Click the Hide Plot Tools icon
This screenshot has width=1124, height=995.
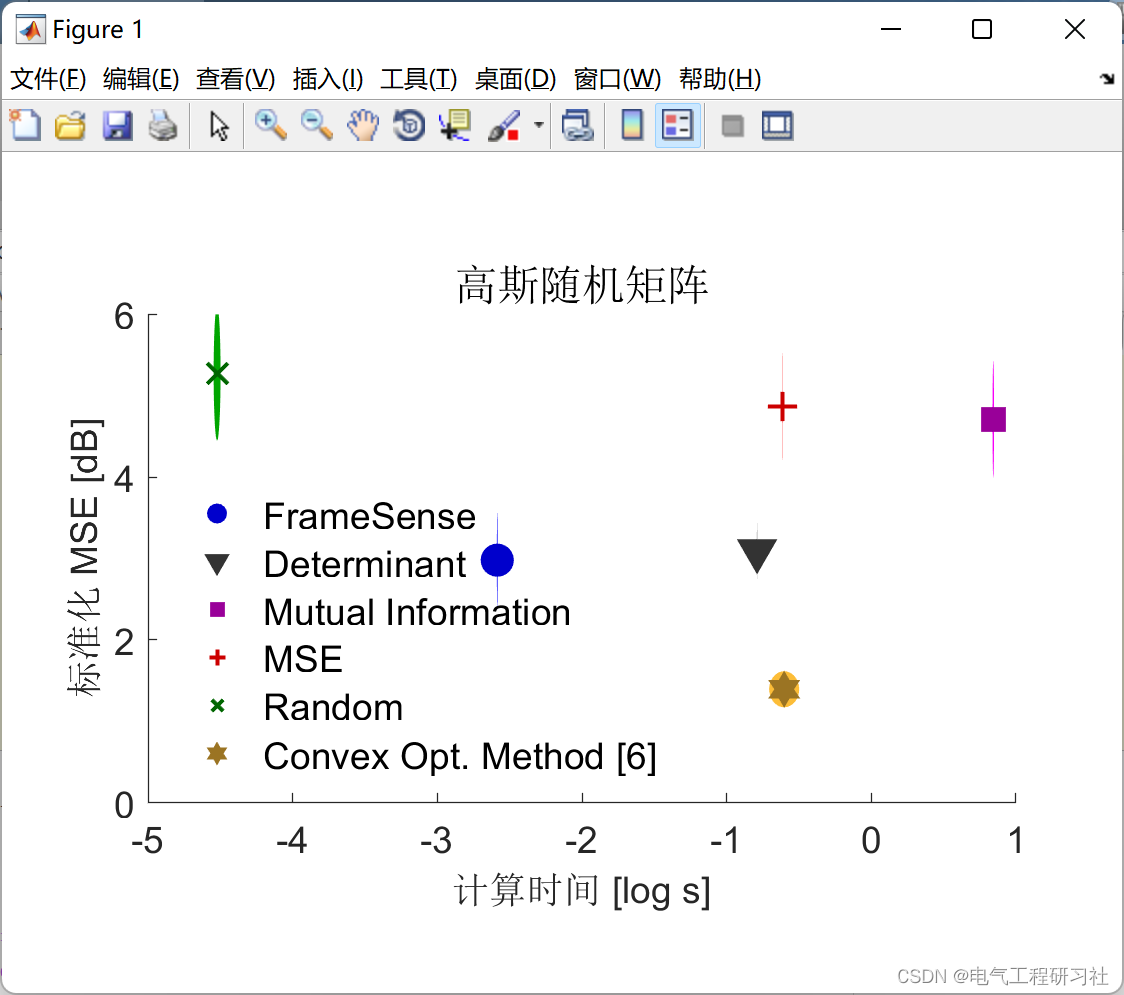point(732,126)
